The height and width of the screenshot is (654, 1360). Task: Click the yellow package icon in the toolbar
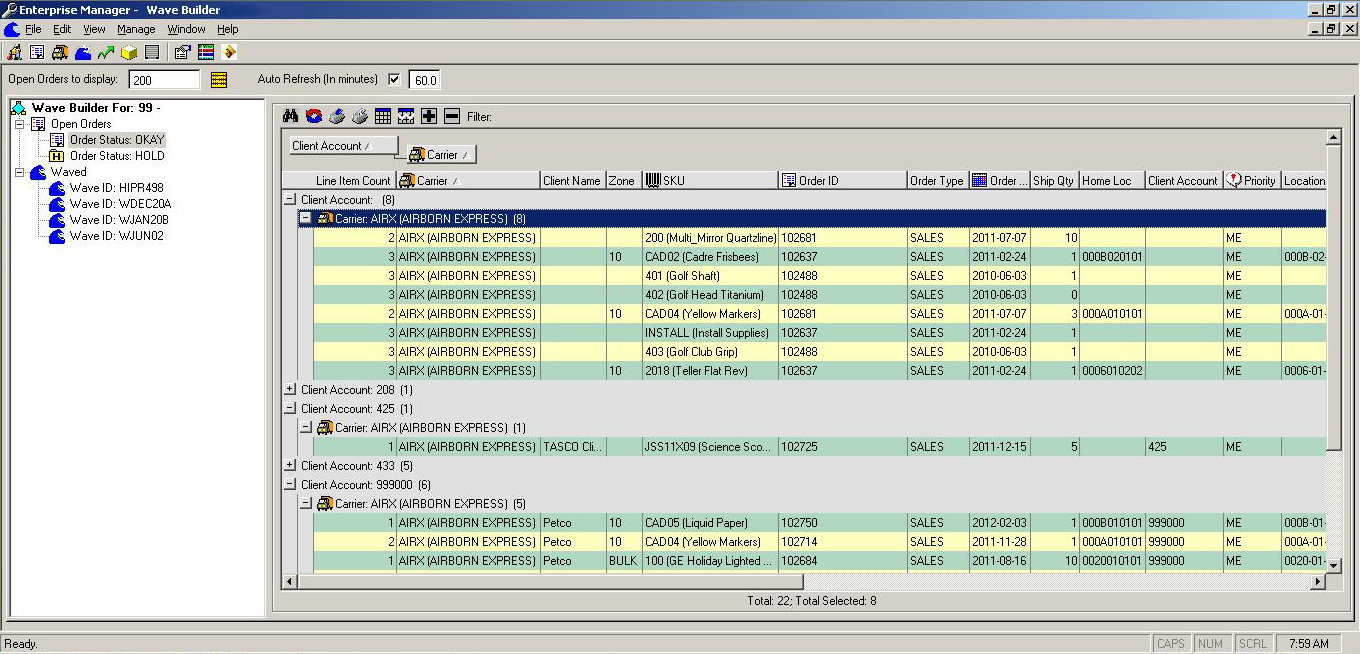pos(128,52)
